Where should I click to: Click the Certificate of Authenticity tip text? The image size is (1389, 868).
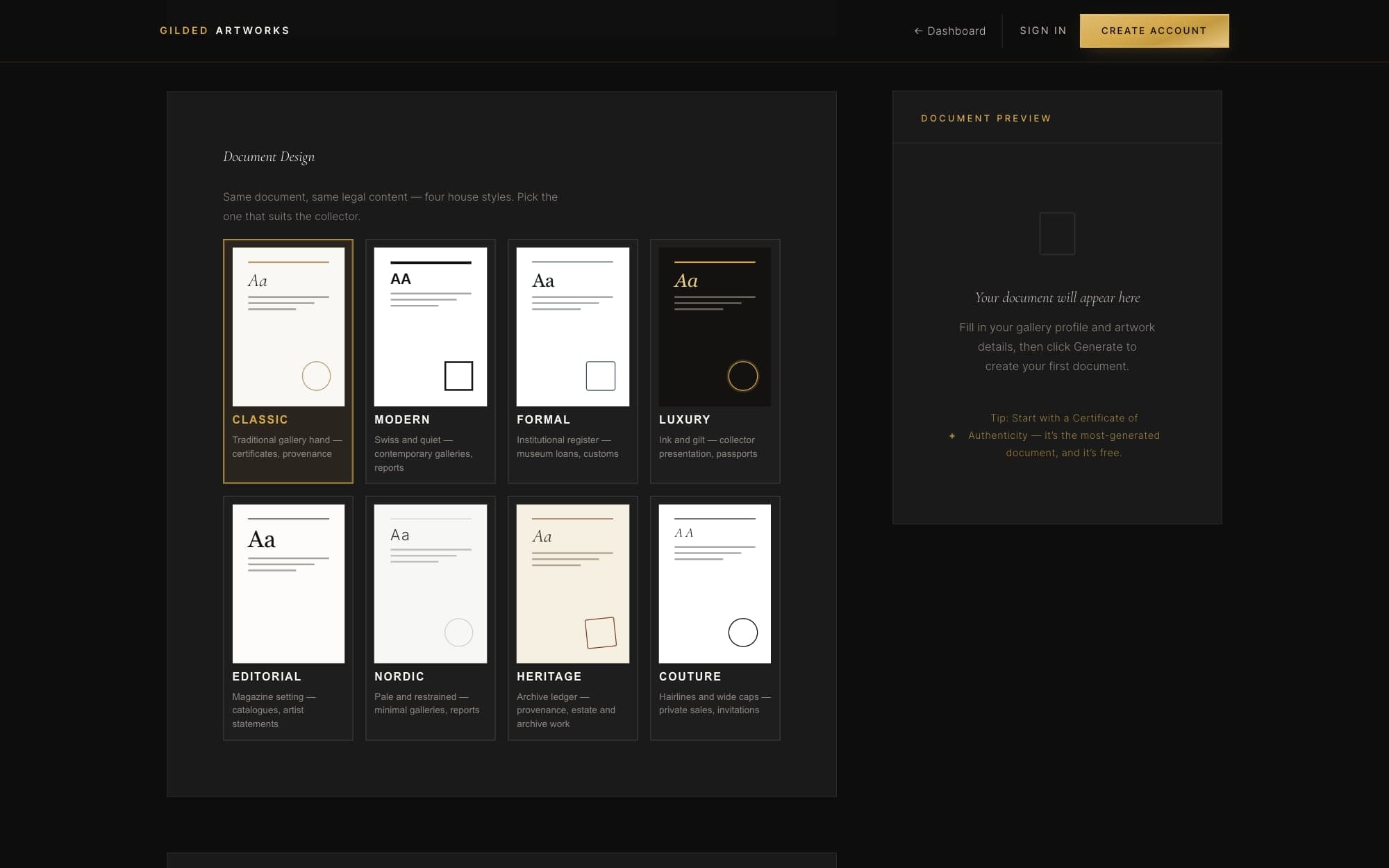(x=1064, y=435)
